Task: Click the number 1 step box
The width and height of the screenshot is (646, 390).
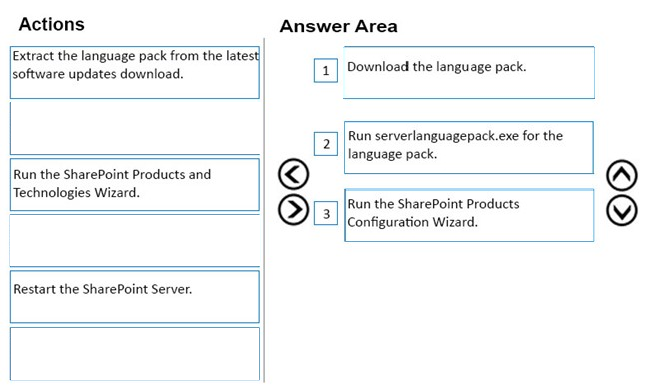Action: tap(326, 70)
